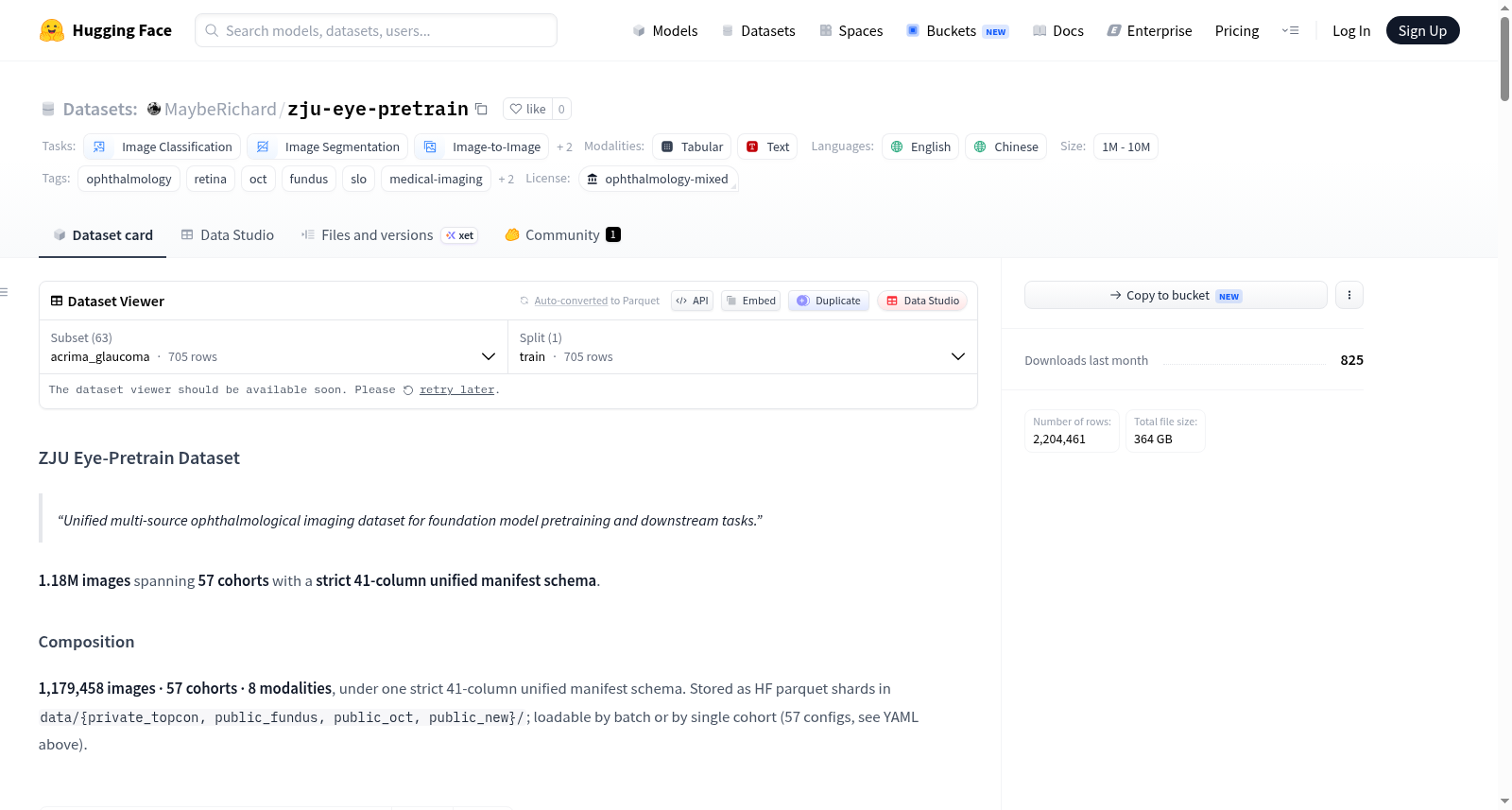Open the Files and versions tab
The height and width of the screenshot is (810, 1512).
(x=389, y=235)
